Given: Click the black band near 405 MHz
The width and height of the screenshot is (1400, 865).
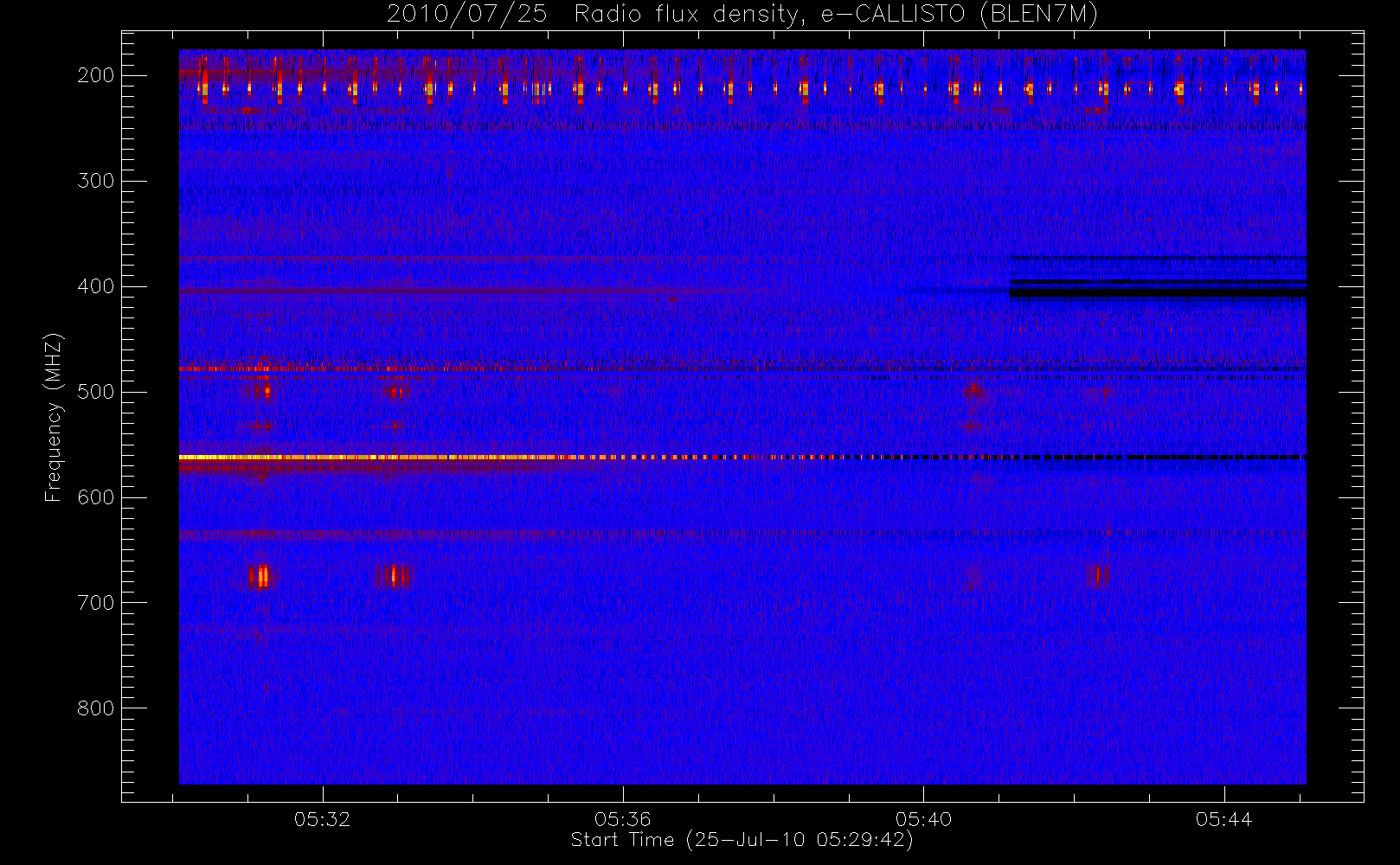Looking at the screenshot, I should pos(1158,293).
